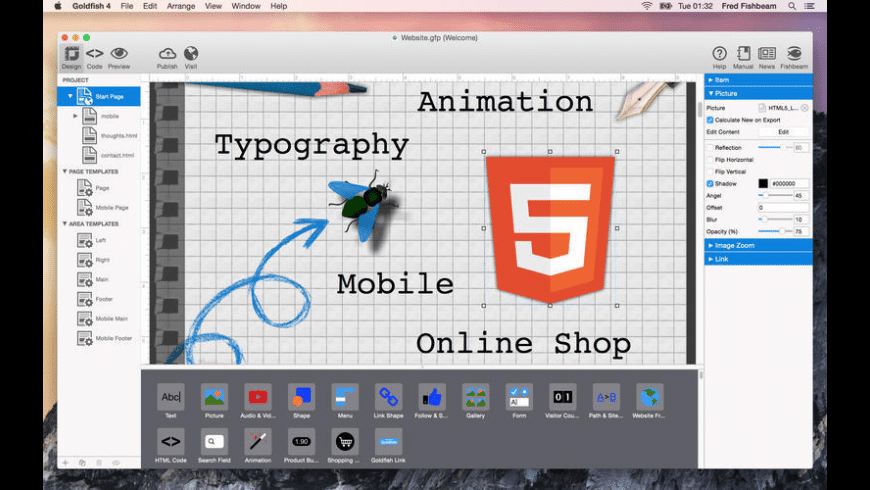Add a Product Button item
Screen dimensions: 870x490
tap(301, 446)
